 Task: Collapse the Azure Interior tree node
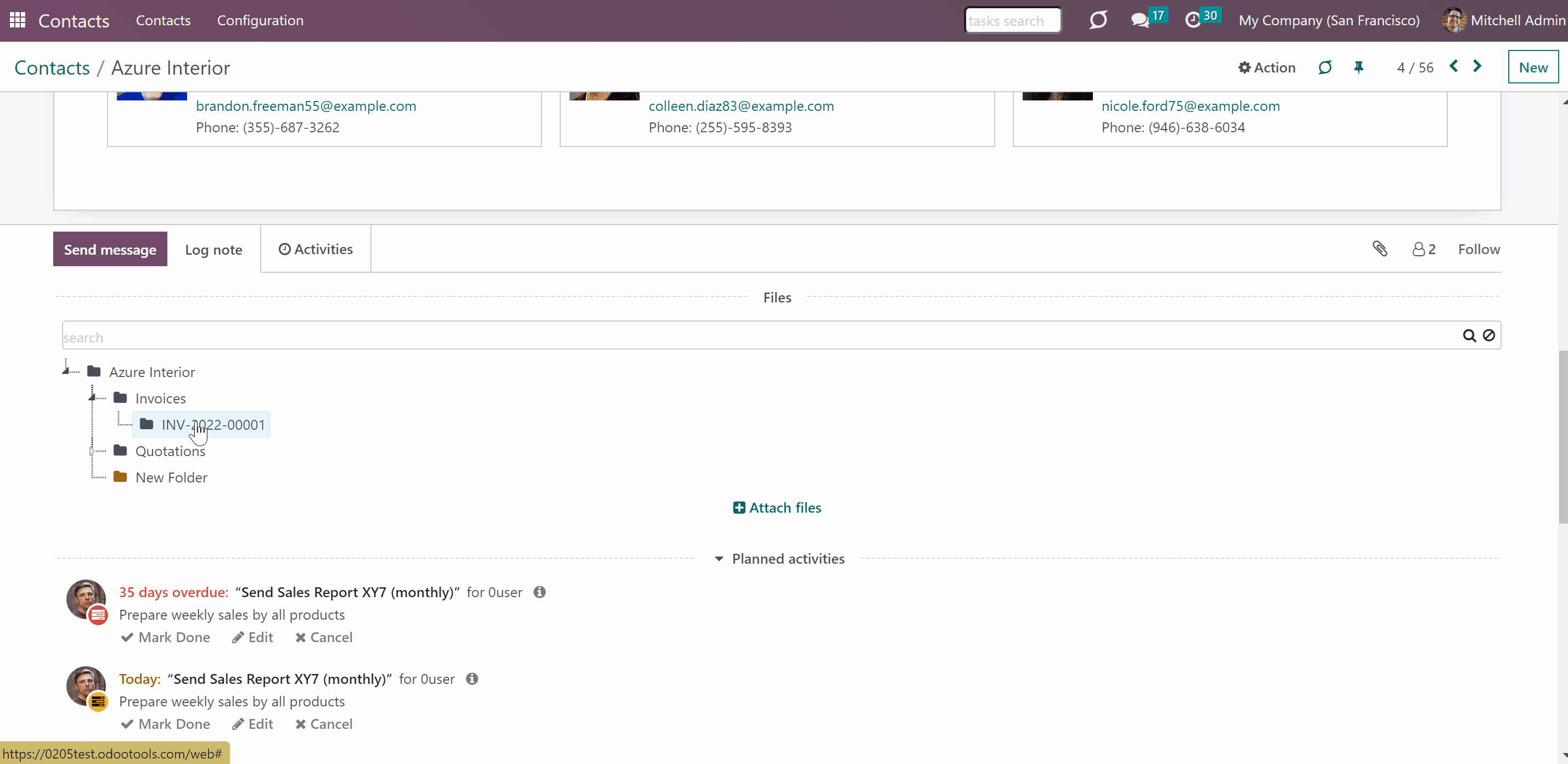66,370
